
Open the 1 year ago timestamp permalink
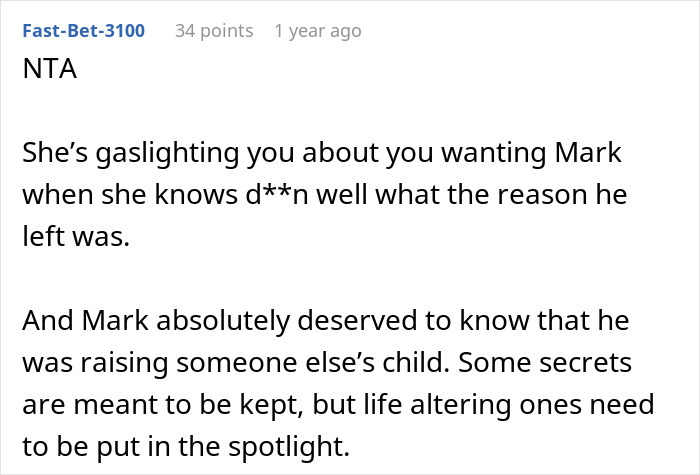(x=318, y=31)
